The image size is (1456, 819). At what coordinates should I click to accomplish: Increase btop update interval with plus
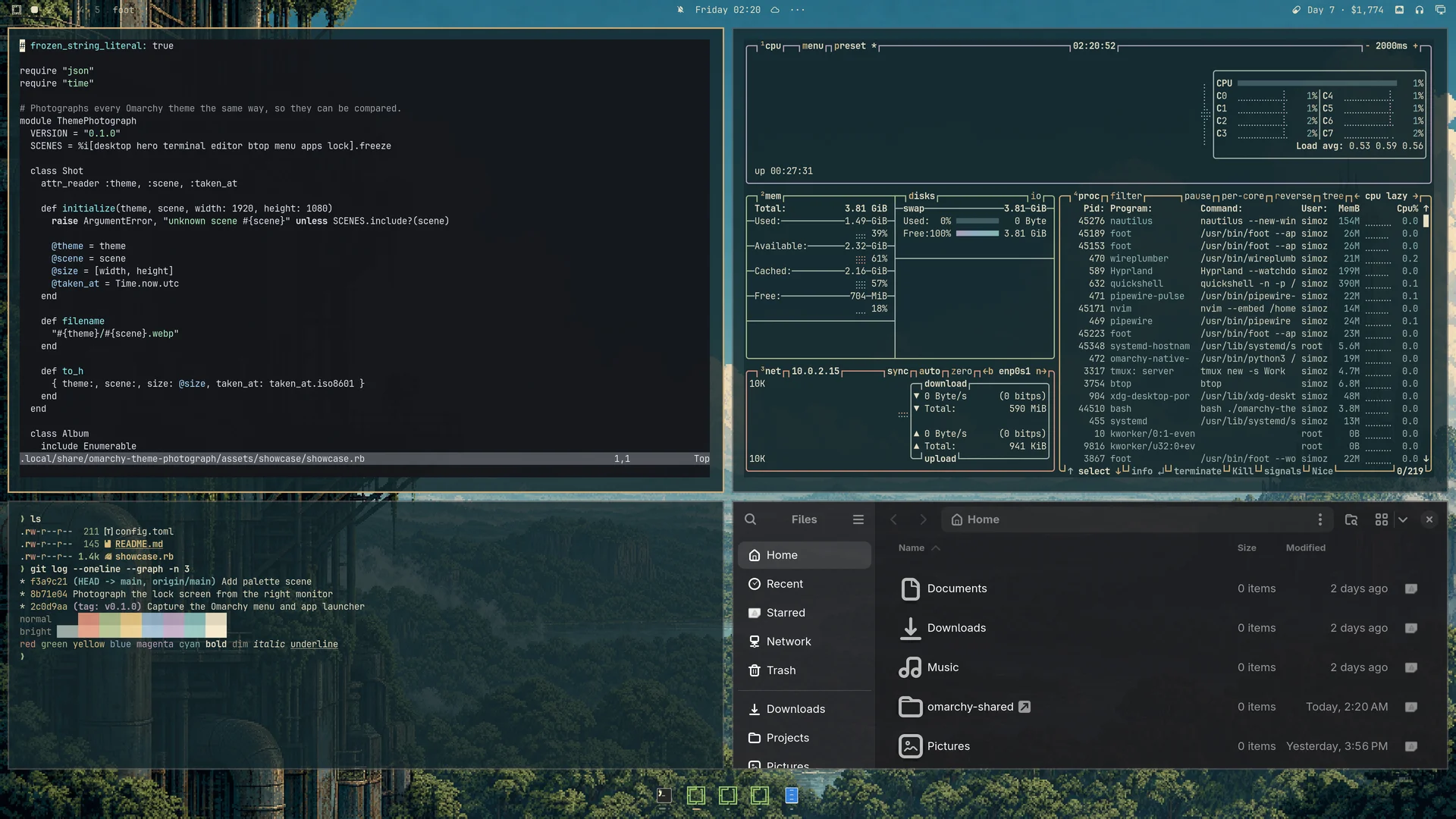[1416, 46]
